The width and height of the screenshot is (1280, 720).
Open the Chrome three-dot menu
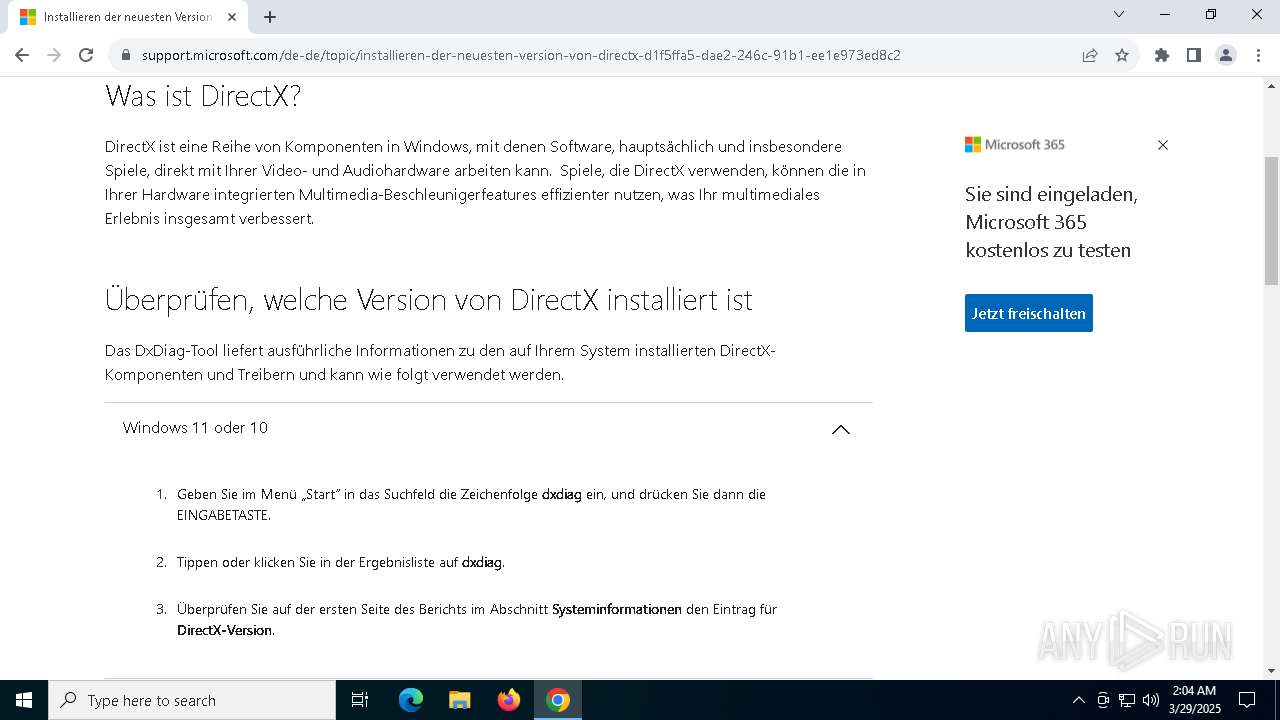1257,55
